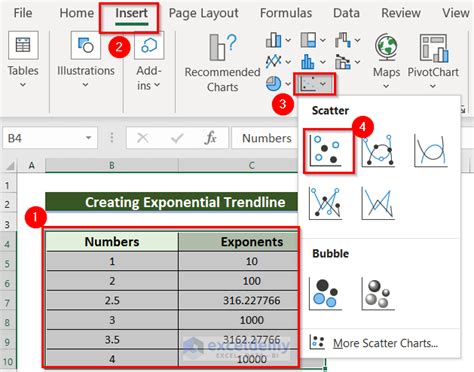
Task: Expand the line chart dropdown arrow
Action: point(288,62)
